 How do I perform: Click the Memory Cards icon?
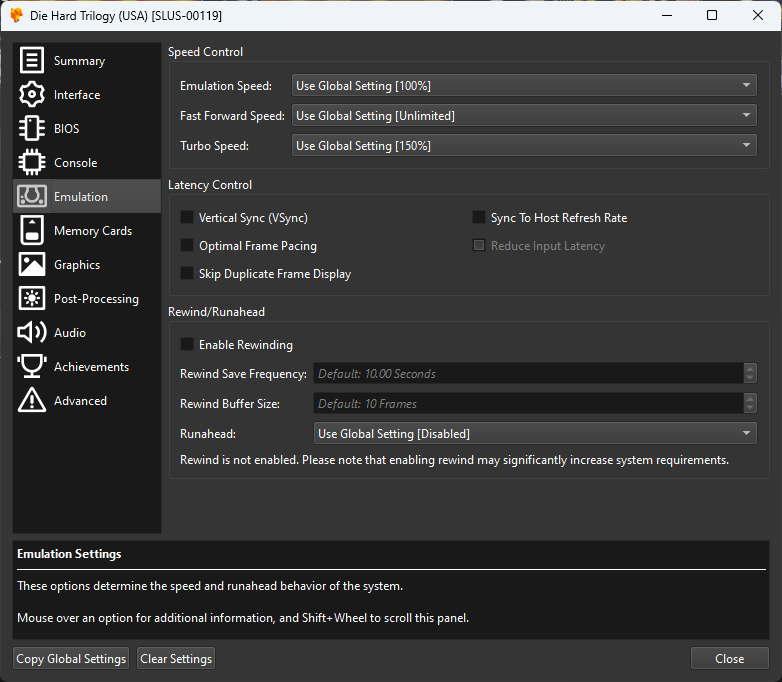click(x=32, y=230)
